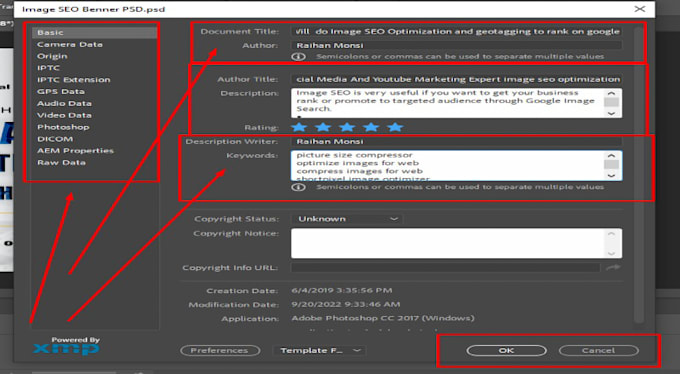680x374 pixels.
Task: Open the Camera Data category
Action: (70, 44)
